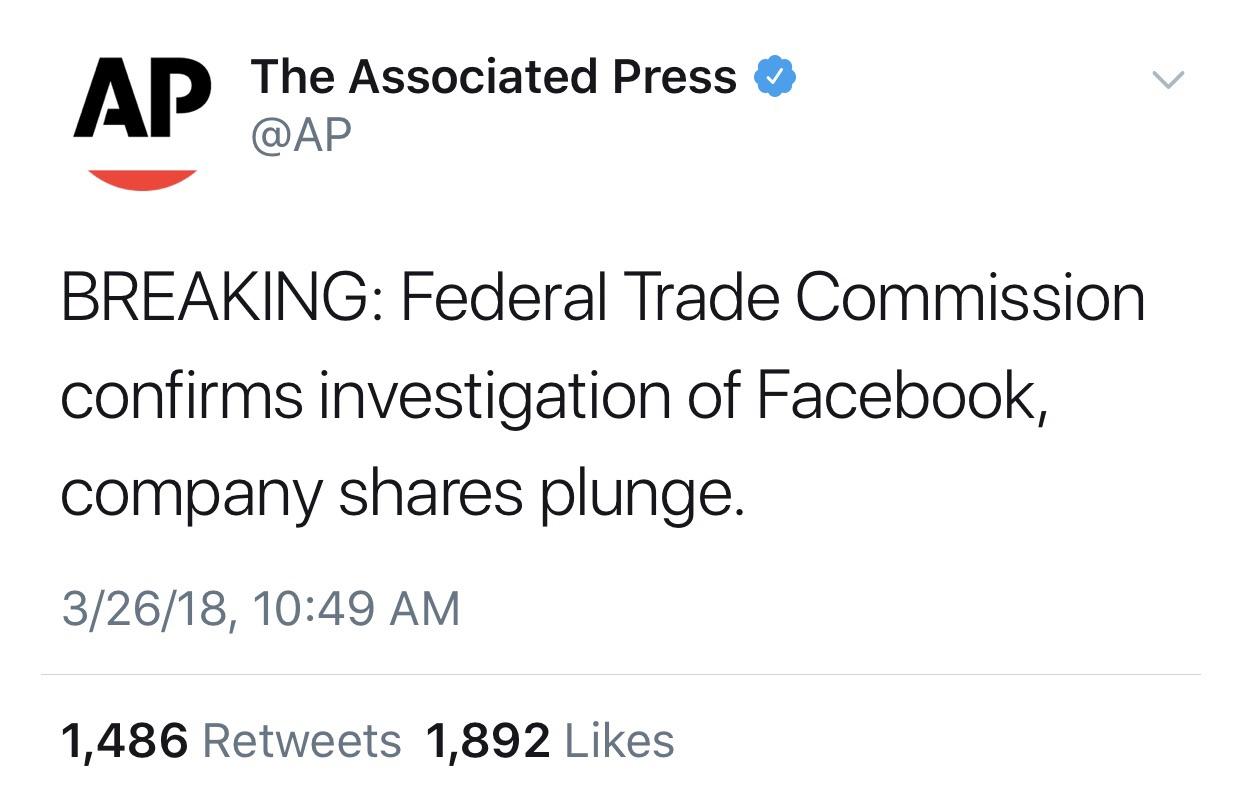Image resolution: width=1242 pixels, height=799 pixels.
Task: Open the Retweets label list
Action: coord(302,741)
